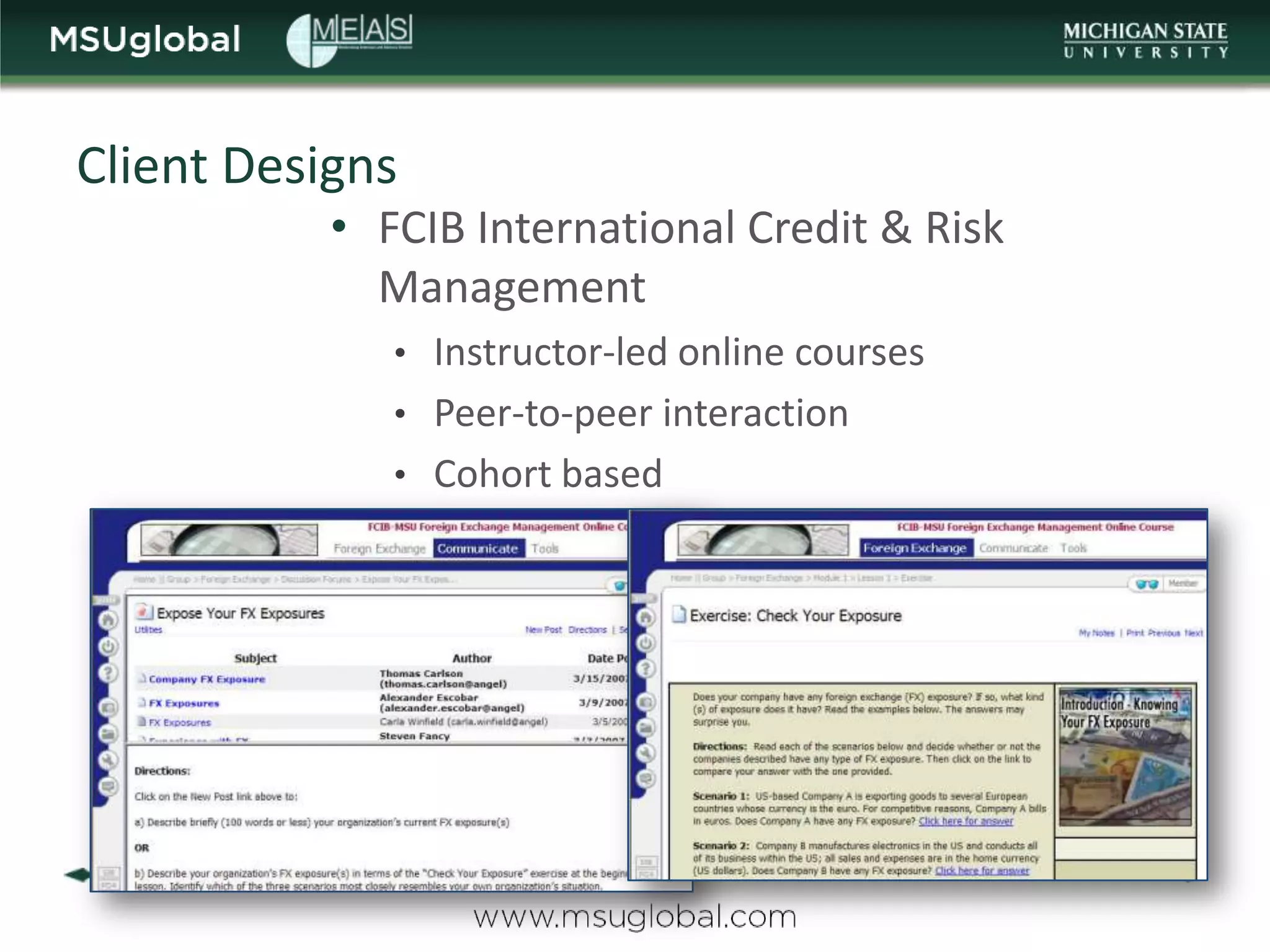Click Scenario 2 'Click here for answer' link
This screenshot has height=952, width=1270.
[x=982, y=871]
